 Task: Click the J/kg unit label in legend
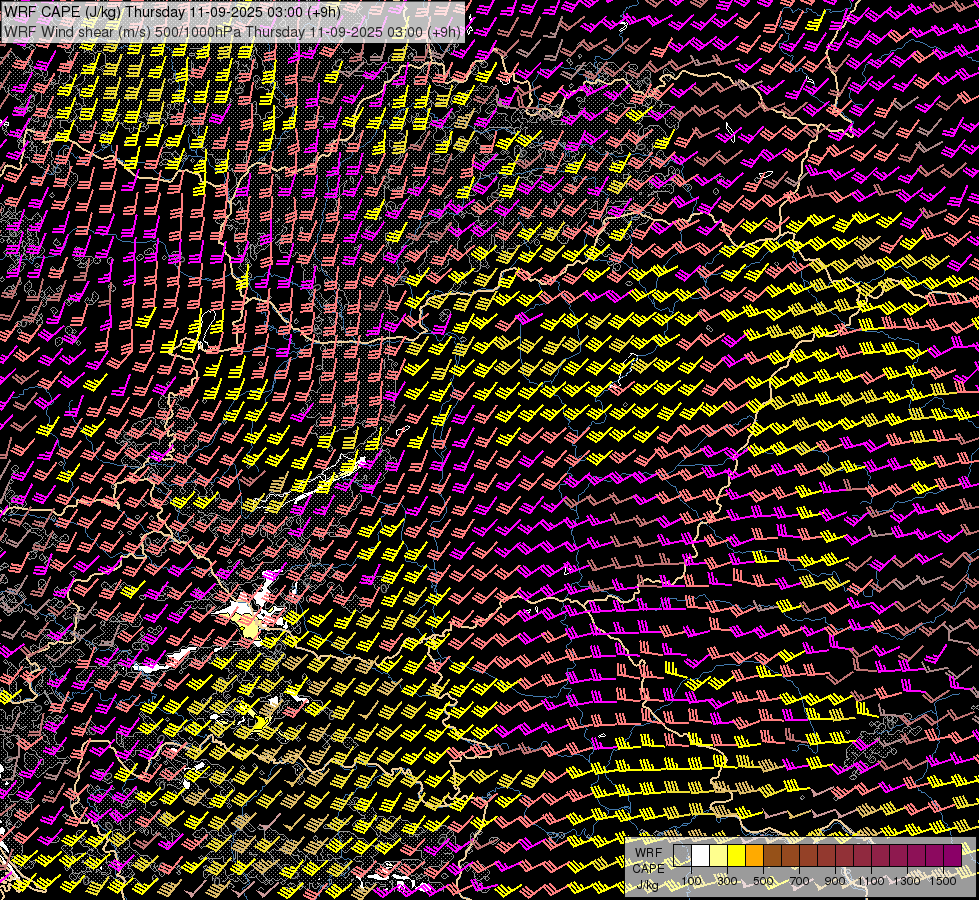pyautogui.click(x=648, y=885)
